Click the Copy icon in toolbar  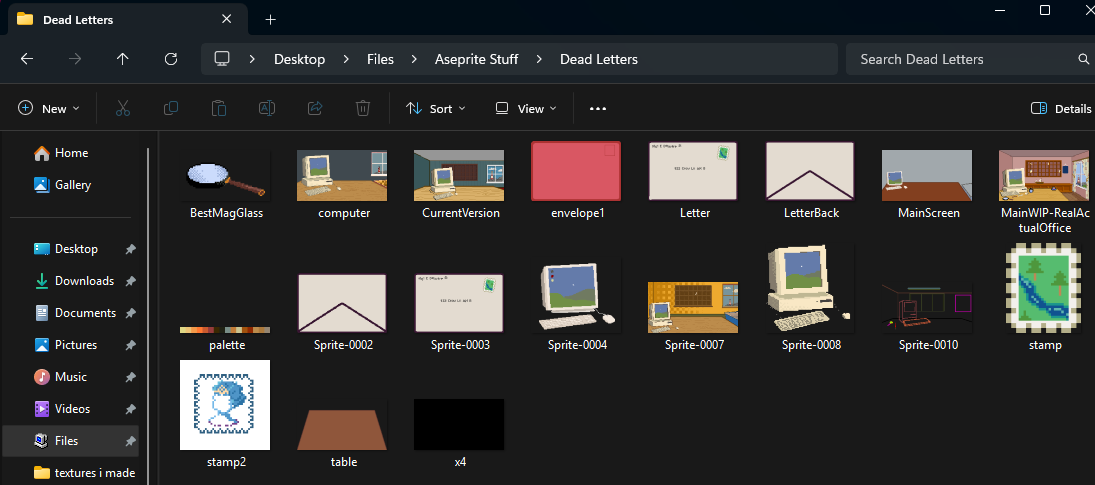coord(171,108)
